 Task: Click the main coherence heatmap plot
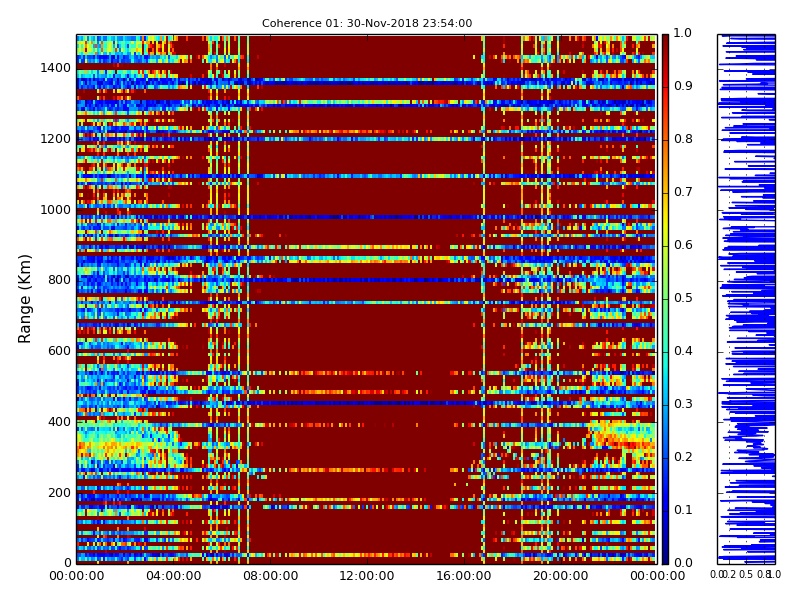pyautogui.click(x=366, y=299)
